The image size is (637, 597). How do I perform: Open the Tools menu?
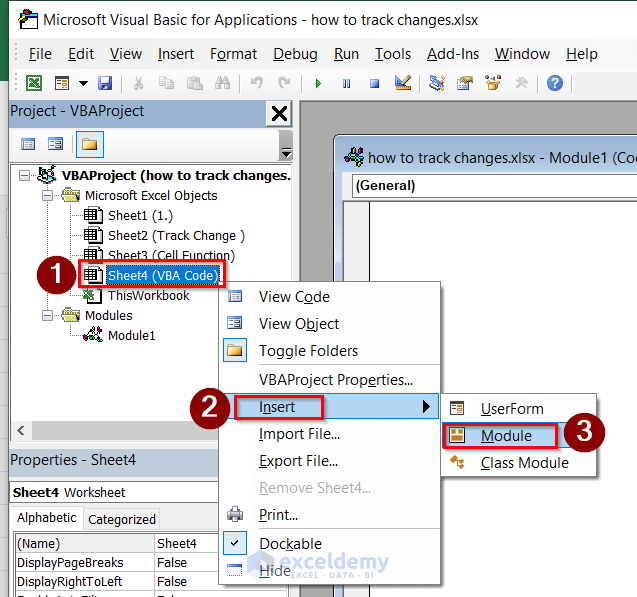392,54
